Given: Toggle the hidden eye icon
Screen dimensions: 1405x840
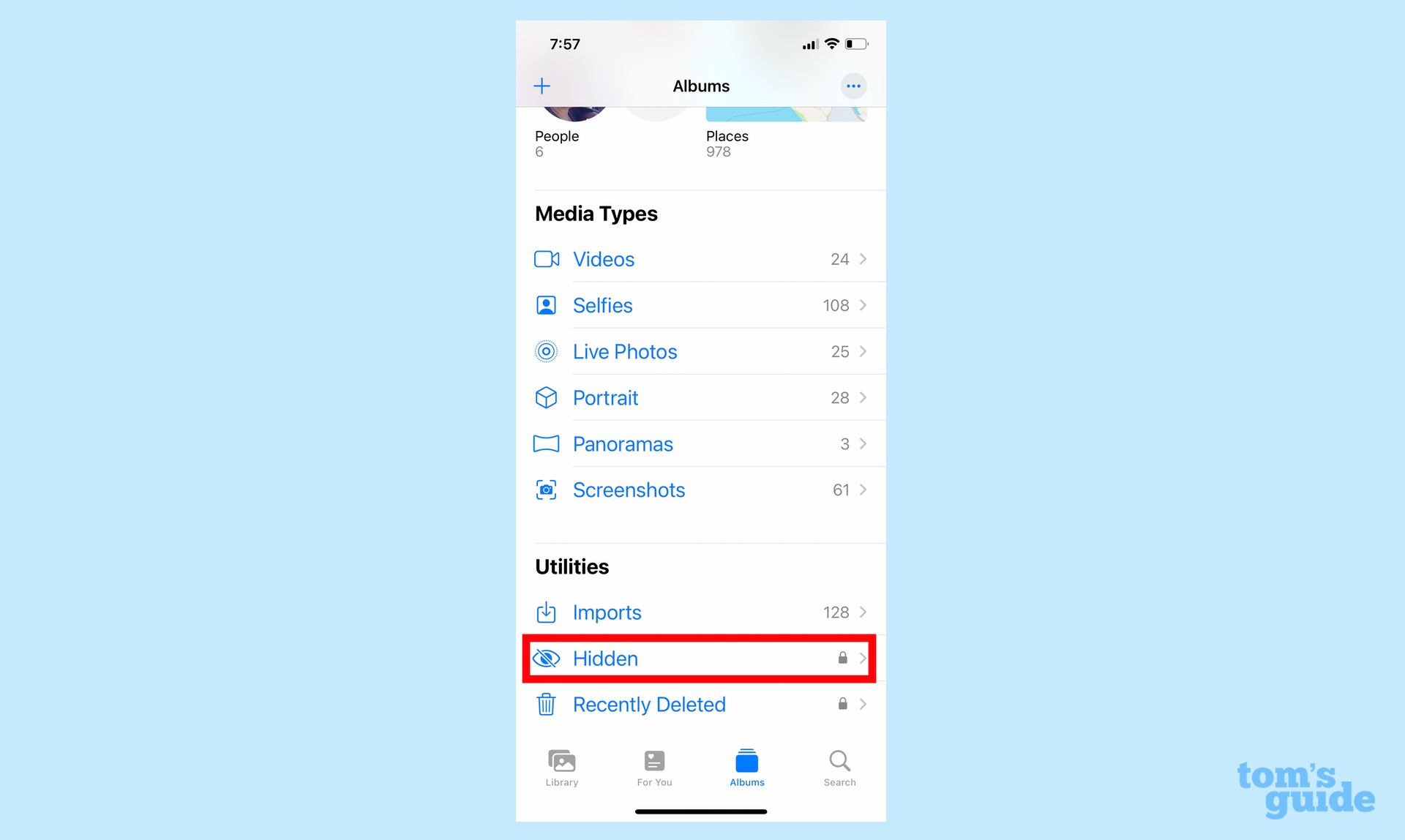Looking at the screenshot, I should click(x=547, y=657).
